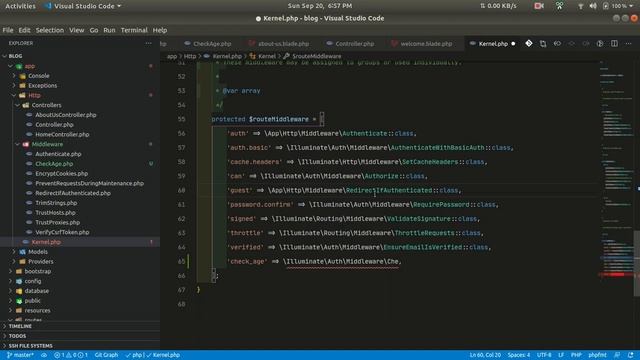Click the $routeMiddleware breadcrumb
This screenshot has width=640, height=360.
[x=312, y=56]
